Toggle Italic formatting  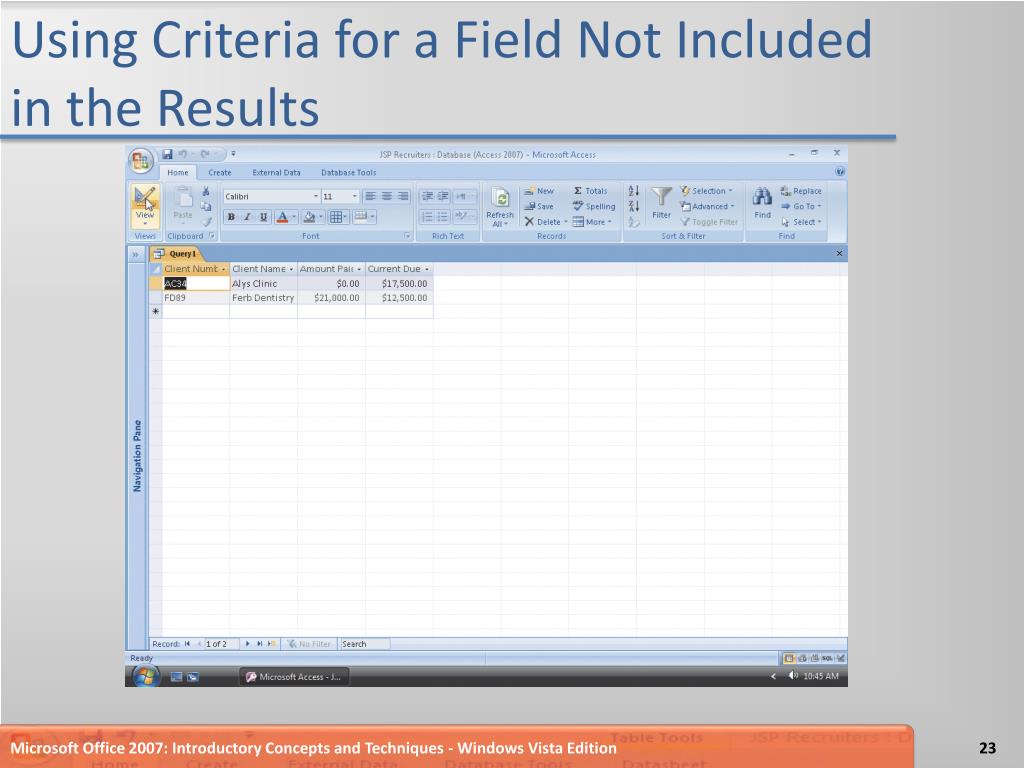247,217
